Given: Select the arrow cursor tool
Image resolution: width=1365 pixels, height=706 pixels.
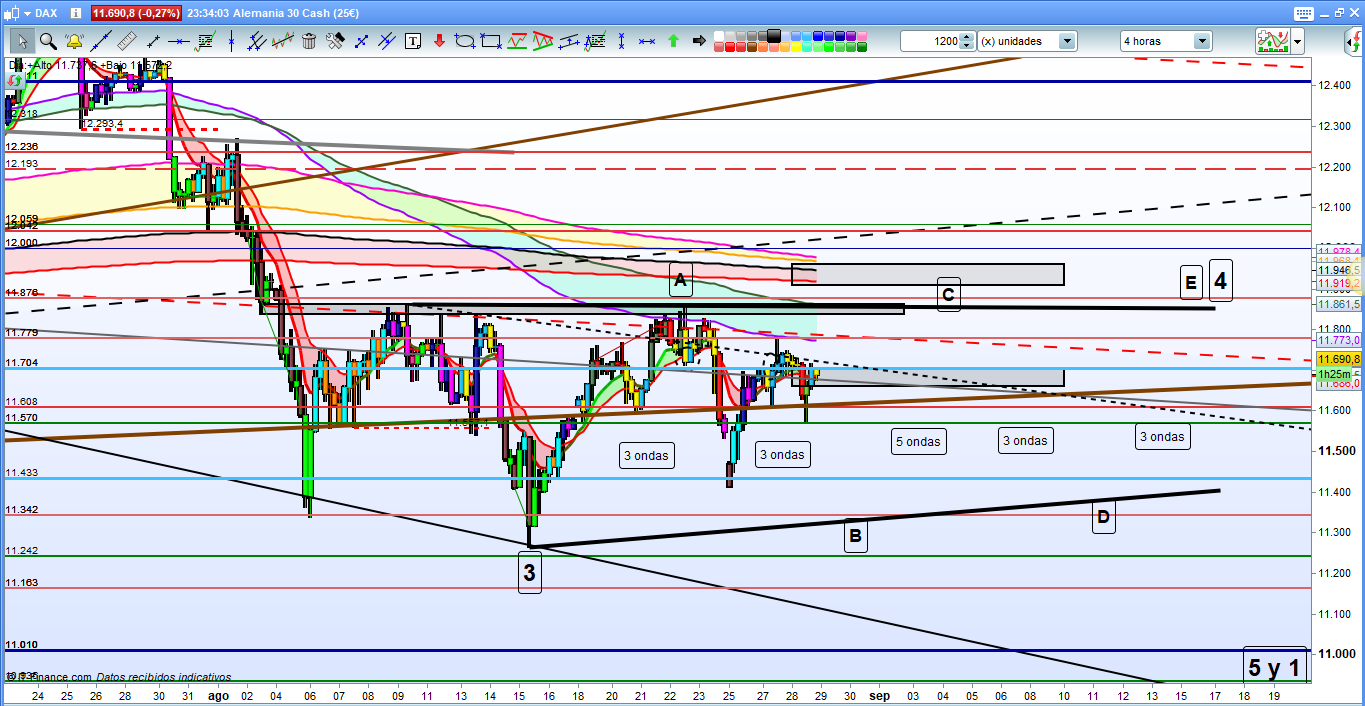Looking at the screenshot, I should coord(22,41).
